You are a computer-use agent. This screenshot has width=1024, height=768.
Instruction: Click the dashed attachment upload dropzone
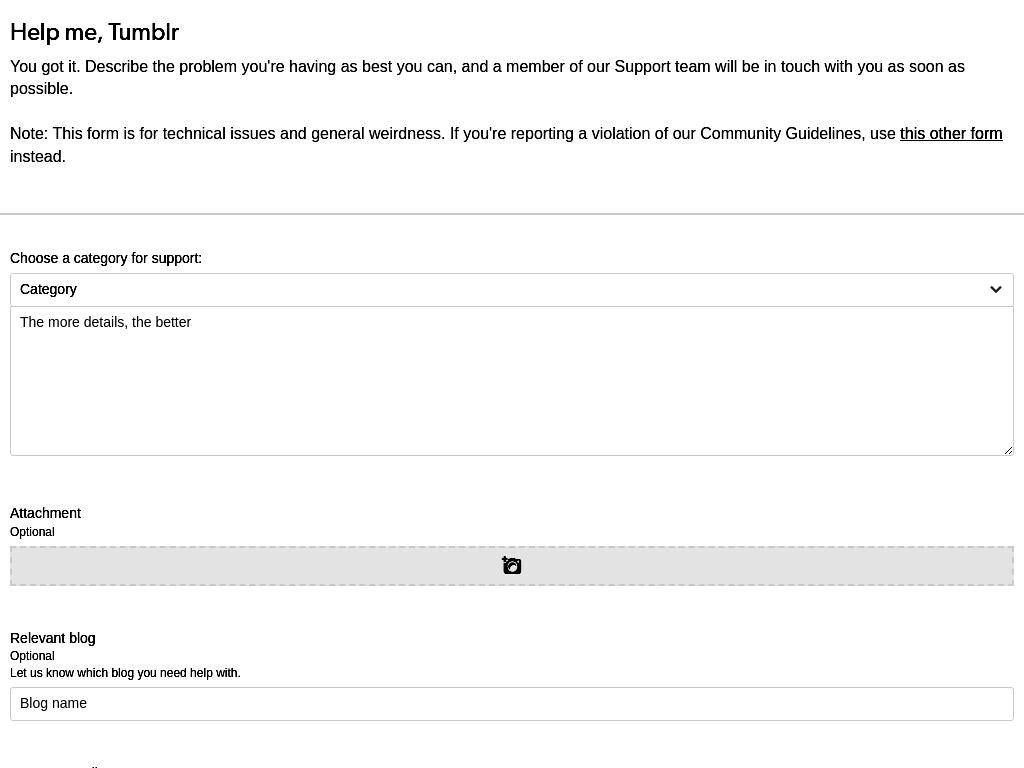coord(511,566)
